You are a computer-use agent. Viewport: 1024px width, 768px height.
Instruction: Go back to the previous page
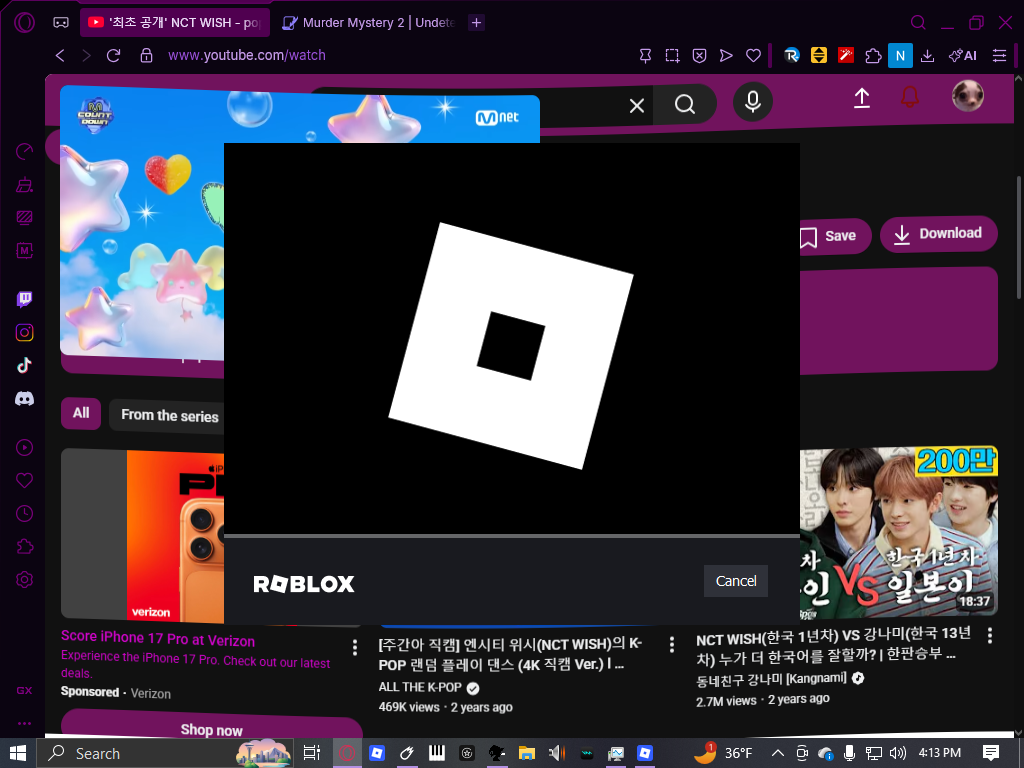[60, 56]
